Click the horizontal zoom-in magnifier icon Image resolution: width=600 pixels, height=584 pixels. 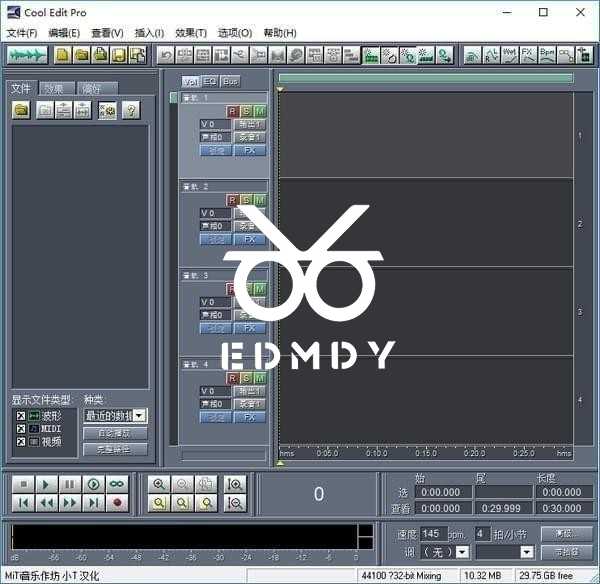pos(159,484)
